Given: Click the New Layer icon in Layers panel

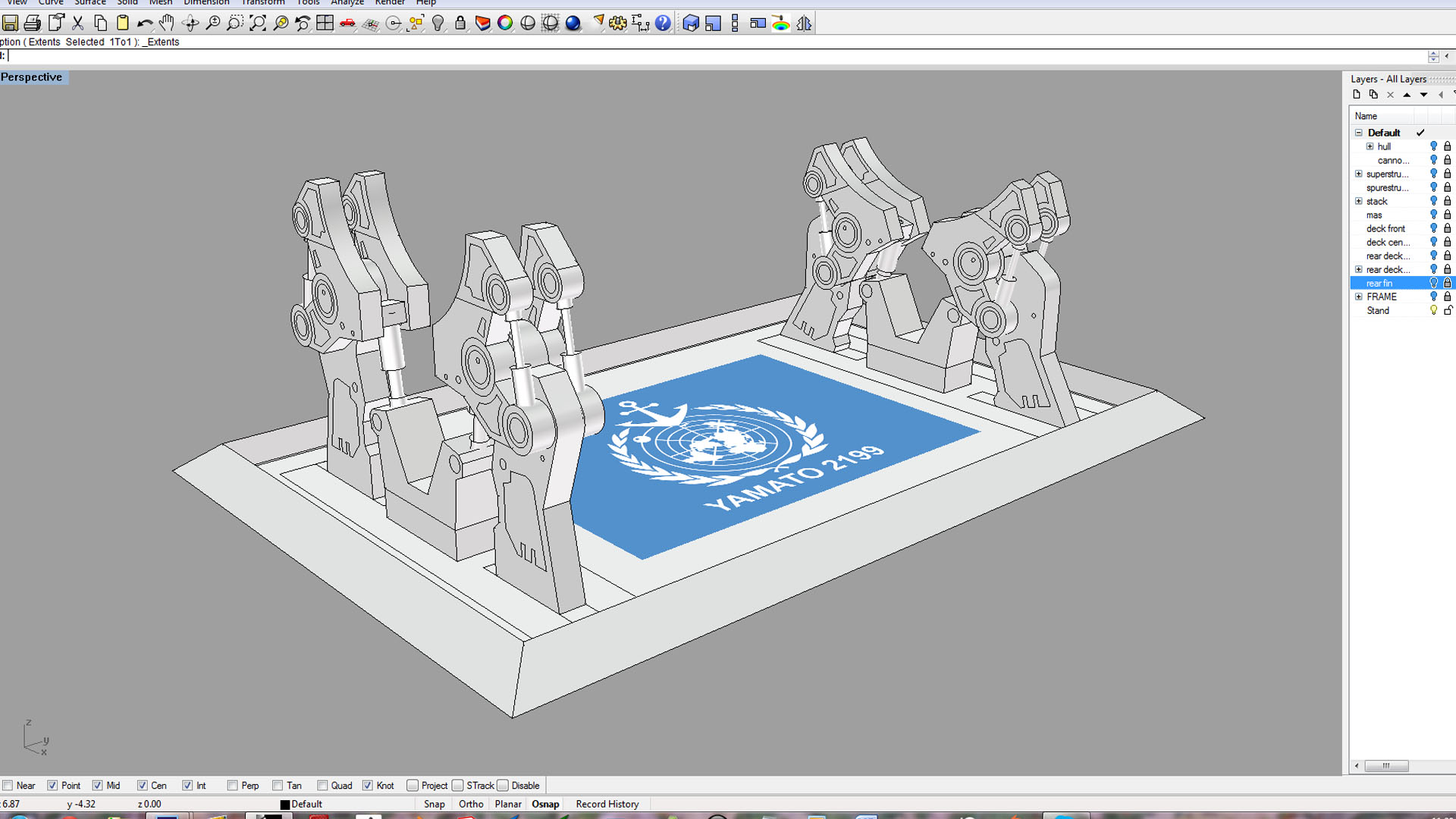Looking at the screenshot, I should (1357, 95).
